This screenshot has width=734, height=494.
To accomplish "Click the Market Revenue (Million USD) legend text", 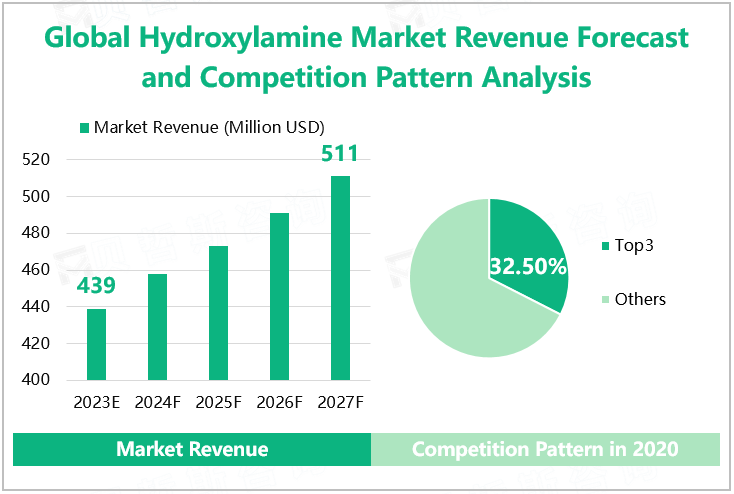I will click(x=209, y=128).
